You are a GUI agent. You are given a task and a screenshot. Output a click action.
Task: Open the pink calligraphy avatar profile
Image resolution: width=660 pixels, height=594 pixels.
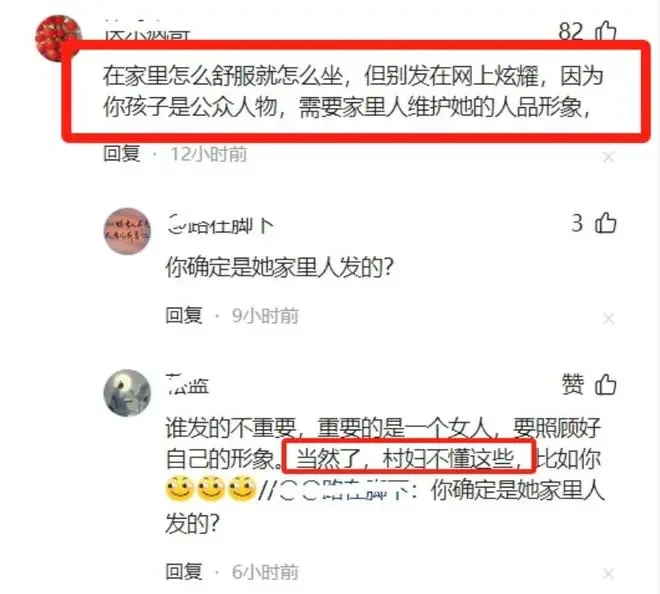pyautogui.click(x=127, y=231)
